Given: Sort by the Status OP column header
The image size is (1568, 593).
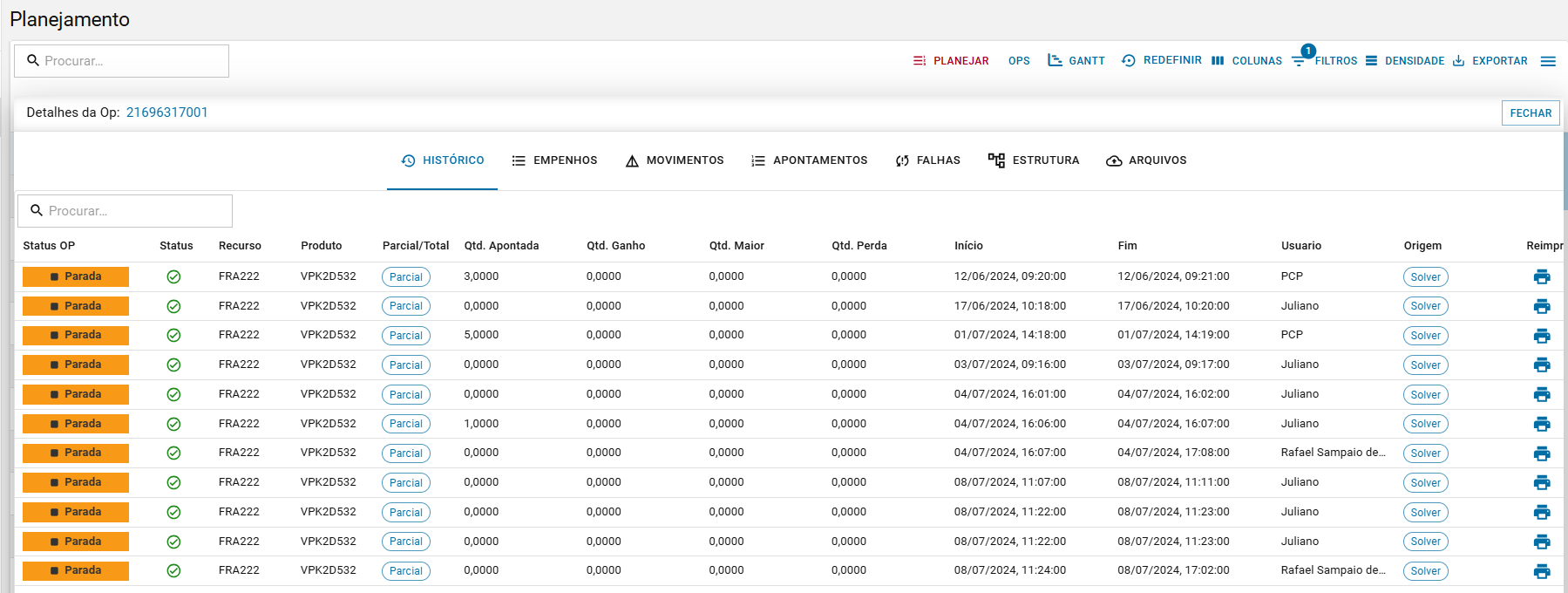Looking at the screenshot, I should (49, 246).
